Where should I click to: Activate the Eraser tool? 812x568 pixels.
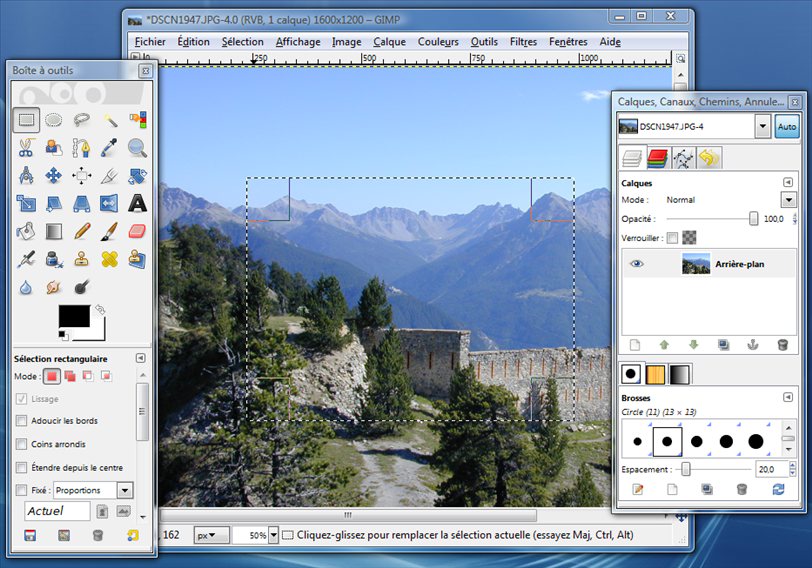click(x=137, y=232)
